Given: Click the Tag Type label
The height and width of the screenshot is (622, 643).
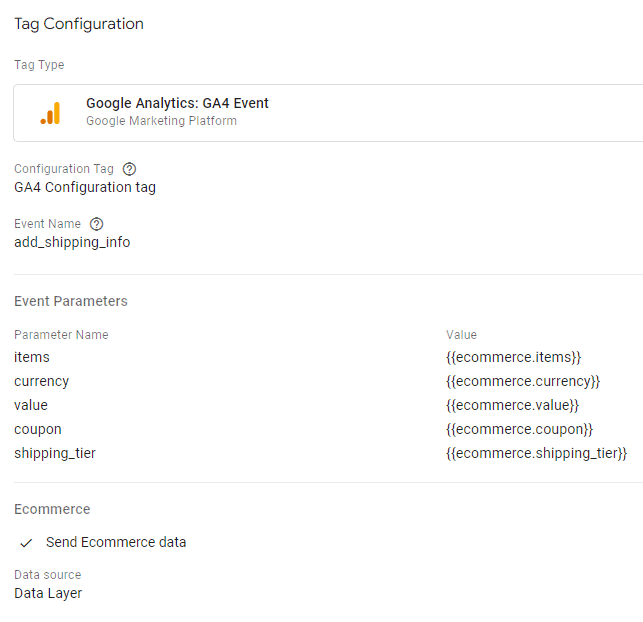Looking at the screenshot, I should 39,65.
